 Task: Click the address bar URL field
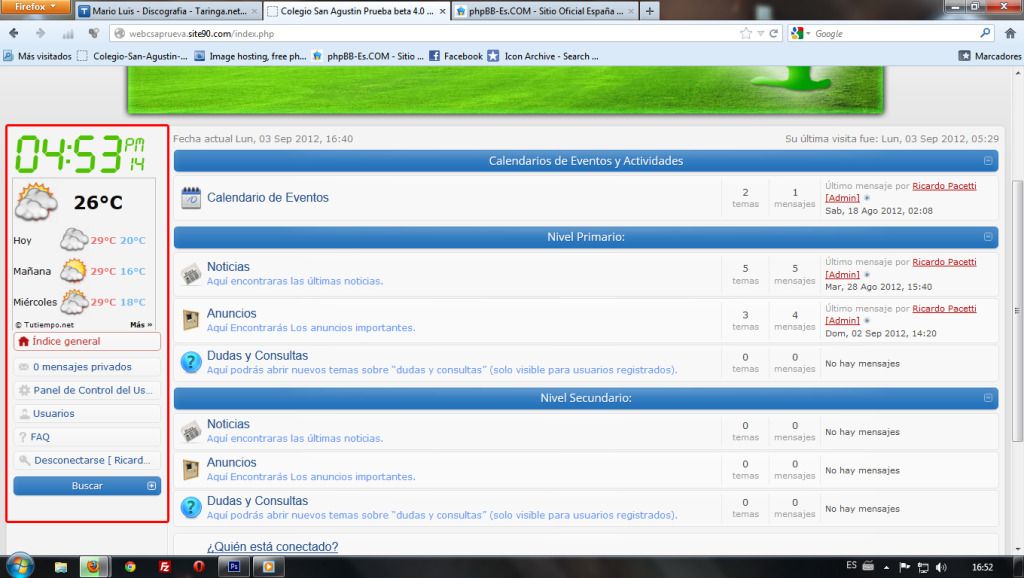(431, 33)
